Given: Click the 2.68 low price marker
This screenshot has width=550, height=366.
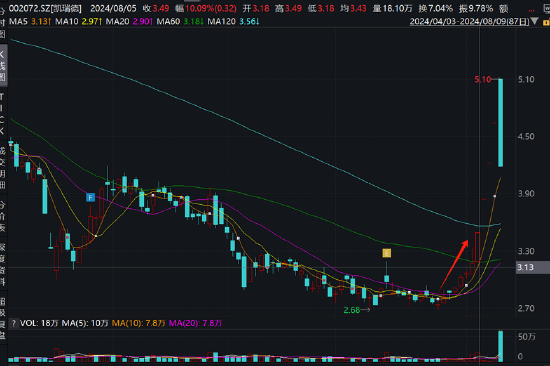Looking at the screenshot, I should tap(352, 310).
